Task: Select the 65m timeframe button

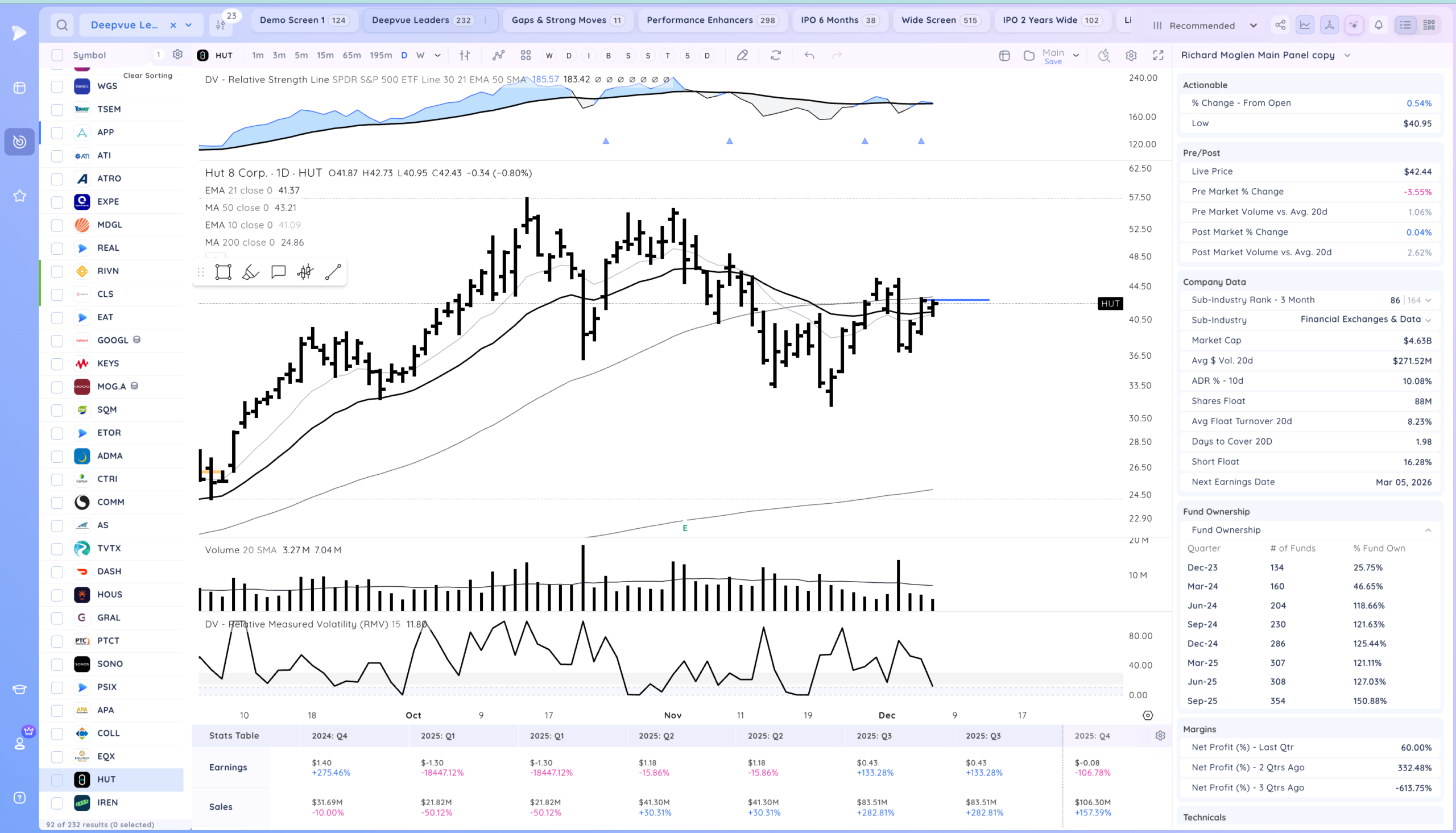Action: tap(351, 56)
